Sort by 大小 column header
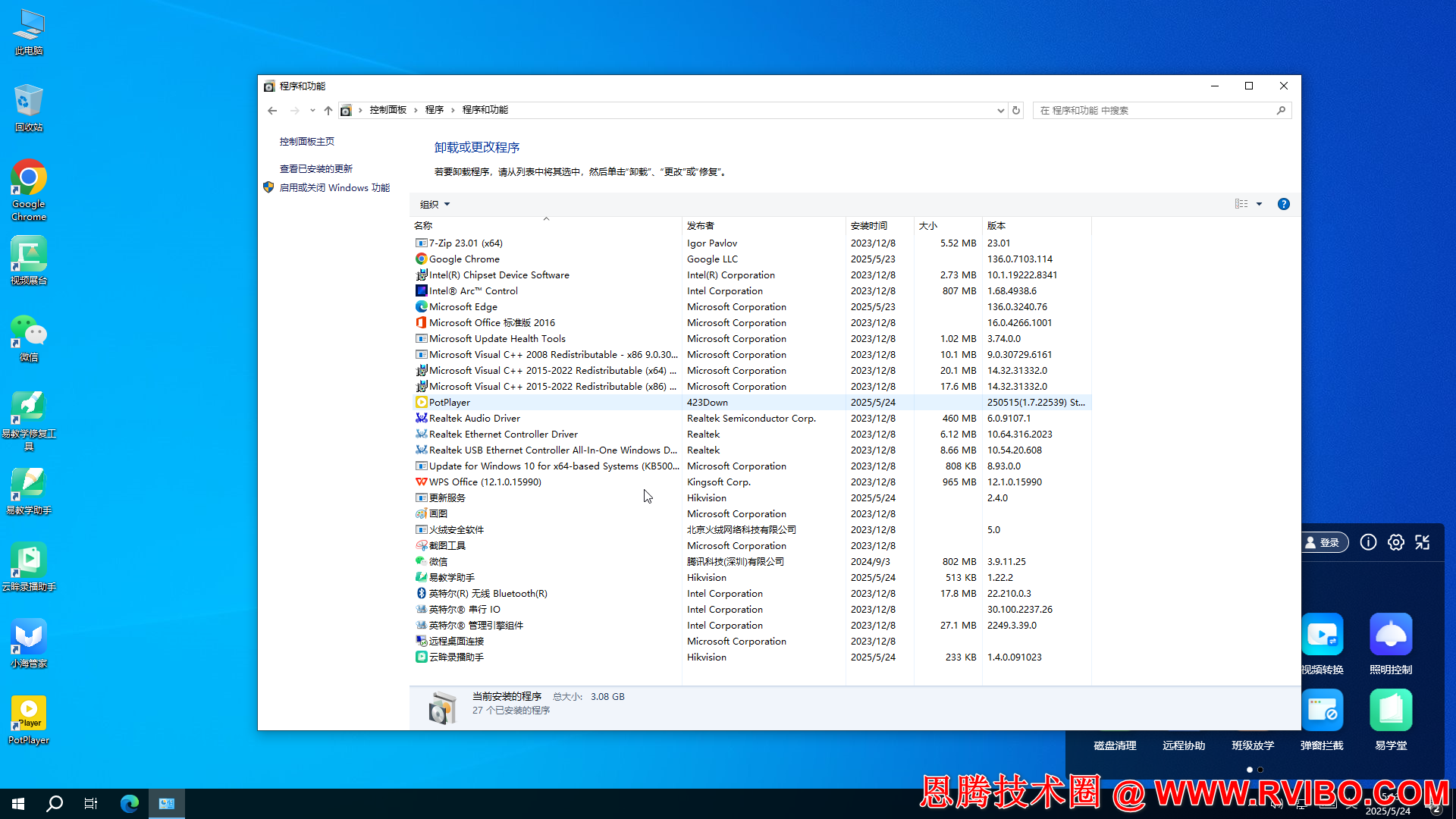This screenshot has height=819, width=1456. pyautogui.click(x=949, y=225)
